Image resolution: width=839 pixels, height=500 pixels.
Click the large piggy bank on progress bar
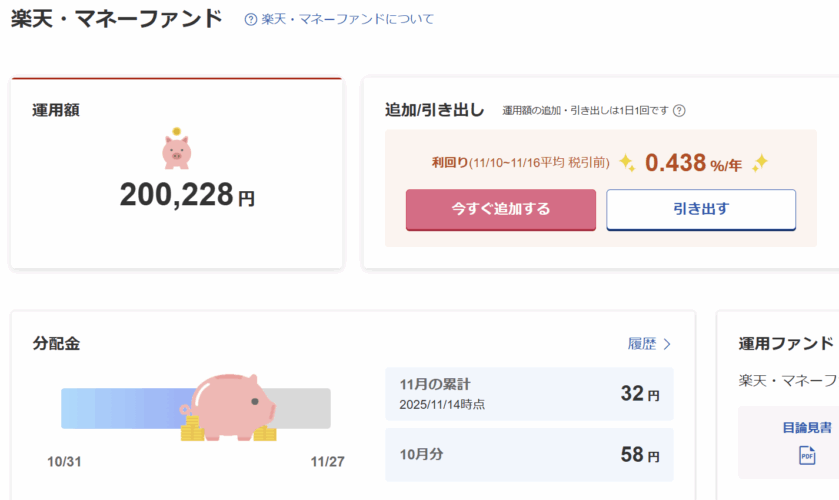coord(232,402)
